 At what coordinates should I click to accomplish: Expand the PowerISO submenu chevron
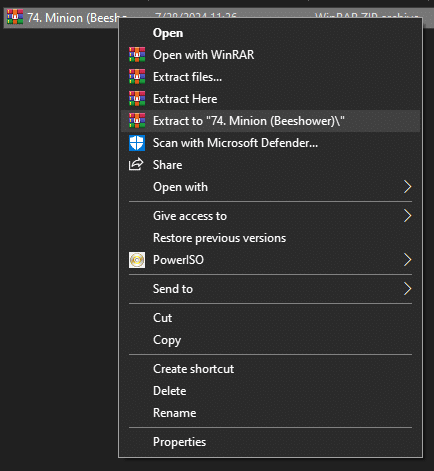tap(407, 260)
